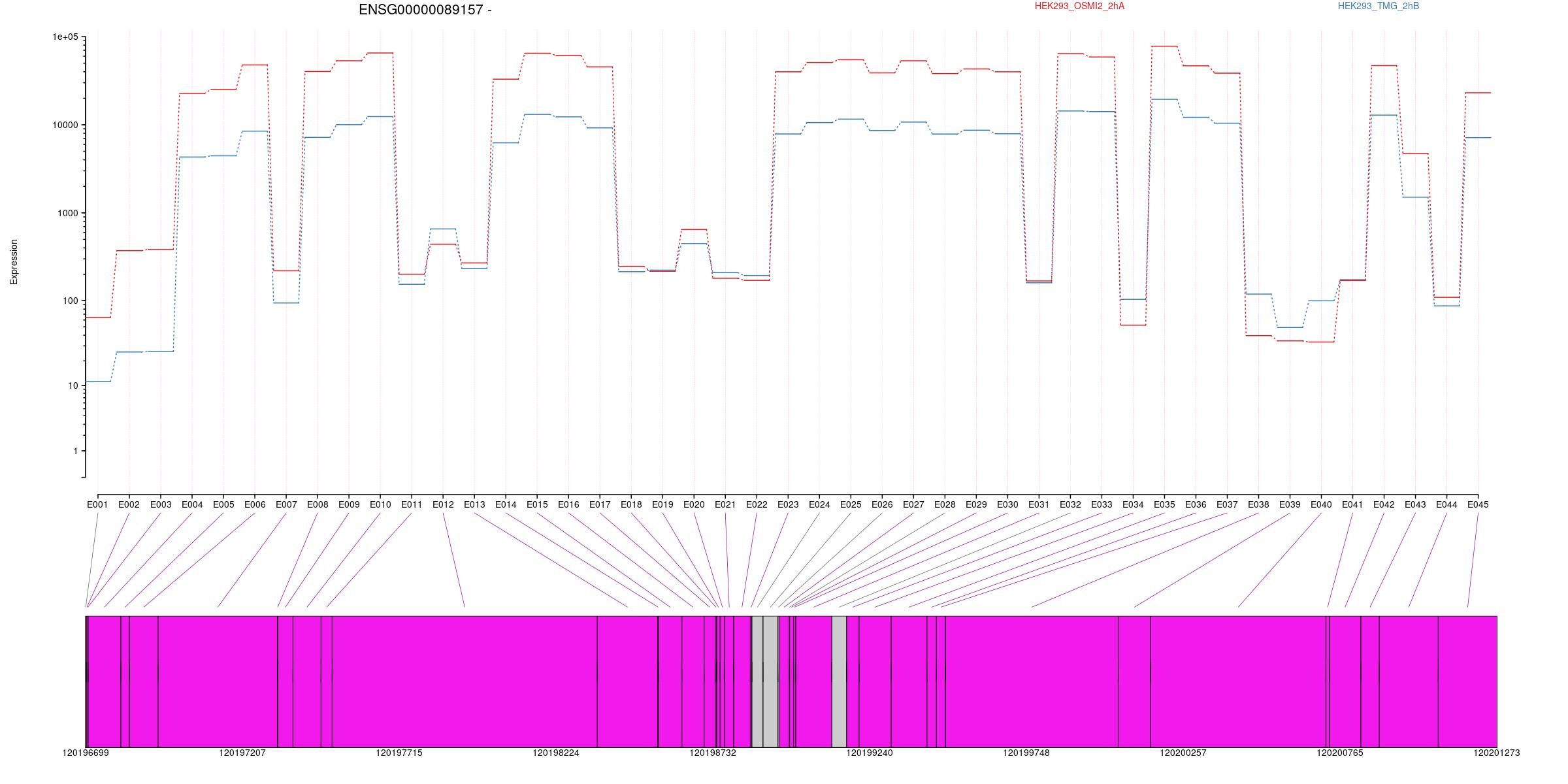Click the blue E012 expression segment

coord(443,229)
